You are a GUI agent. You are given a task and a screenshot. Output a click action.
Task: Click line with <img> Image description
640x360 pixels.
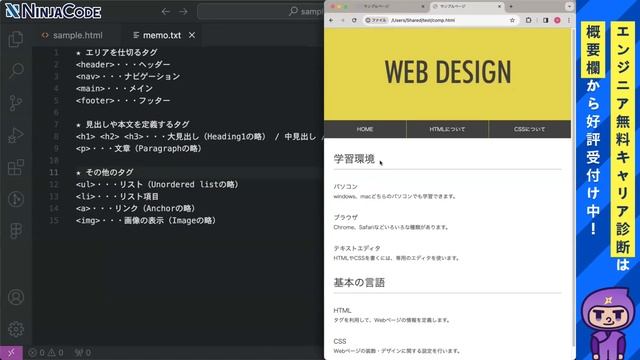[145, 220]
